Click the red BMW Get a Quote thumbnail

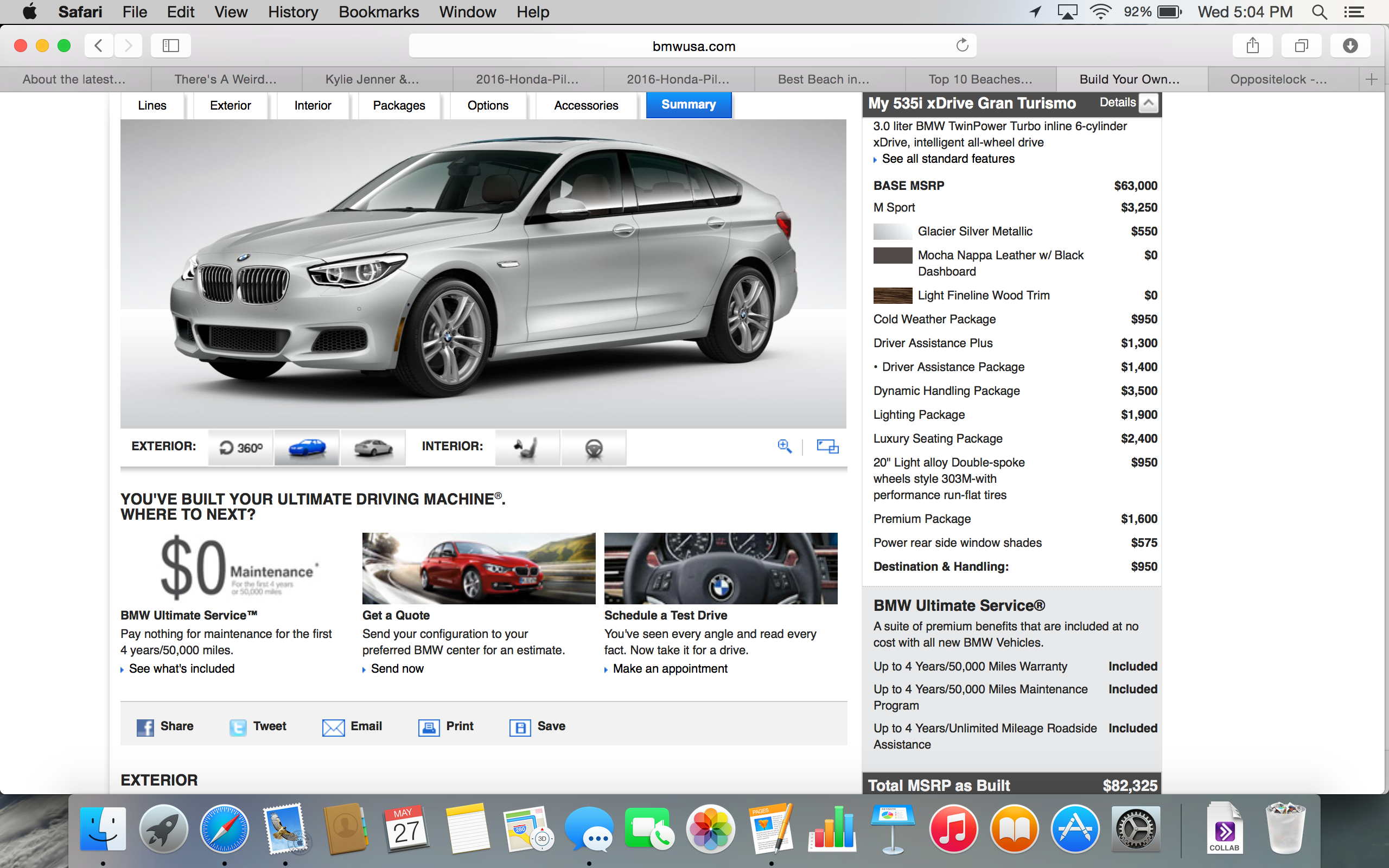pyautogui.click(x=479, y=569)
